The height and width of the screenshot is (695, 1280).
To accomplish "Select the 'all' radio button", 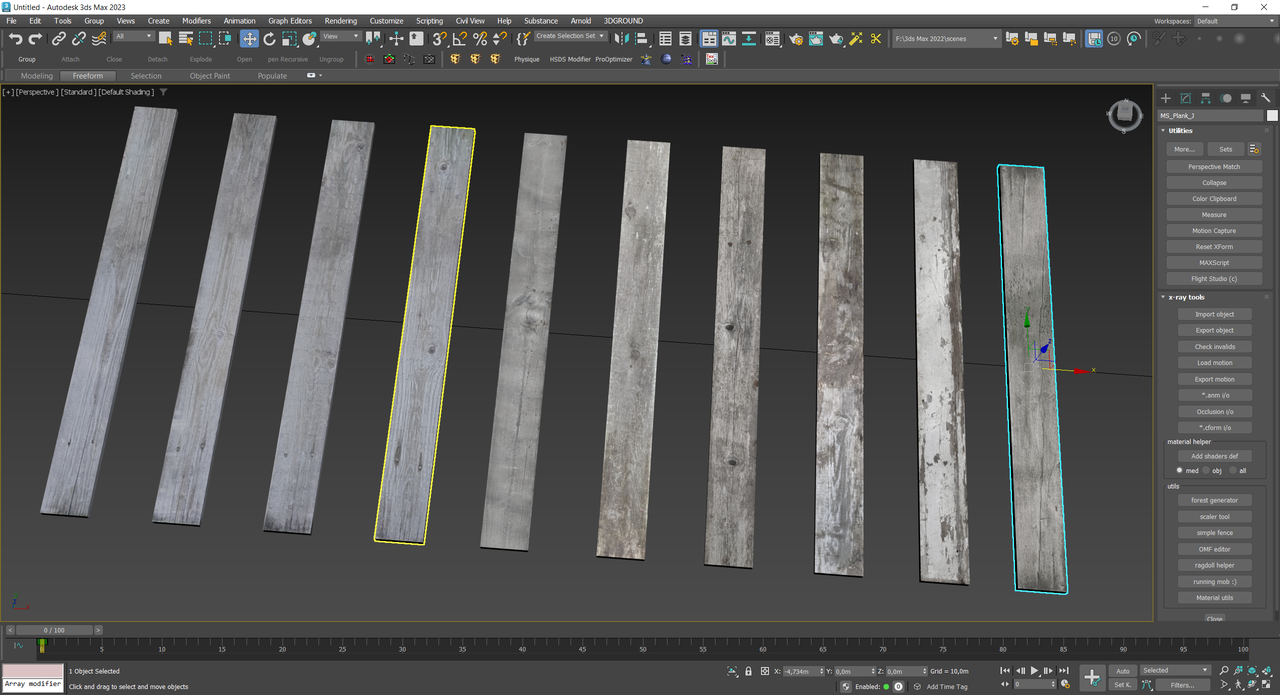I will click(x=1232, y=470).
